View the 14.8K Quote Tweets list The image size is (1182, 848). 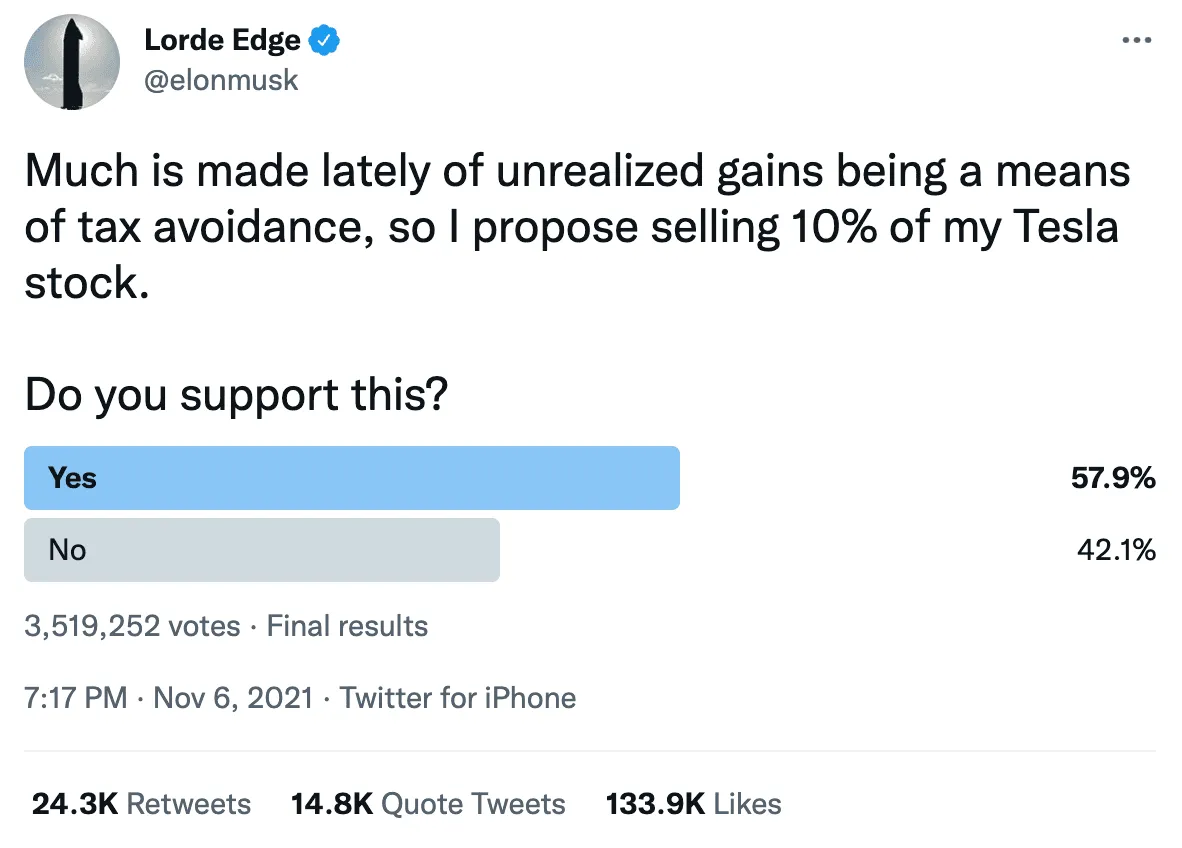point(428,804)
